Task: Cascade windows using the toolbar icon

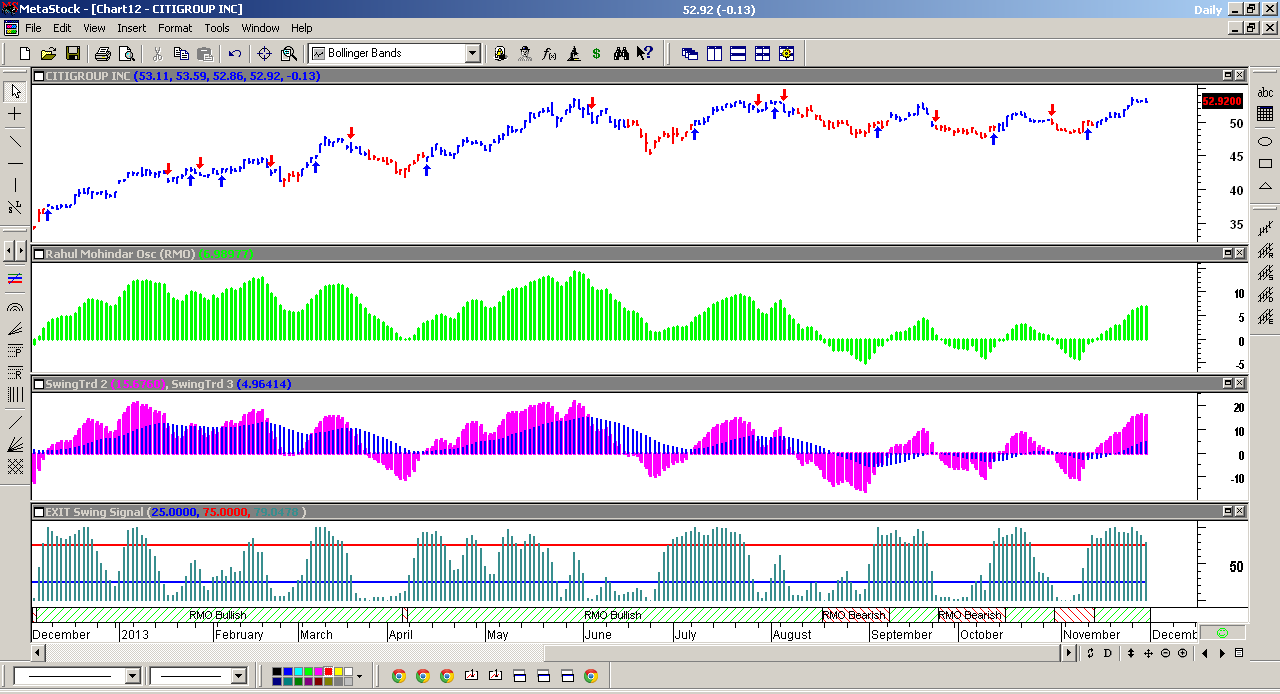Action: [x=690, y=53]
